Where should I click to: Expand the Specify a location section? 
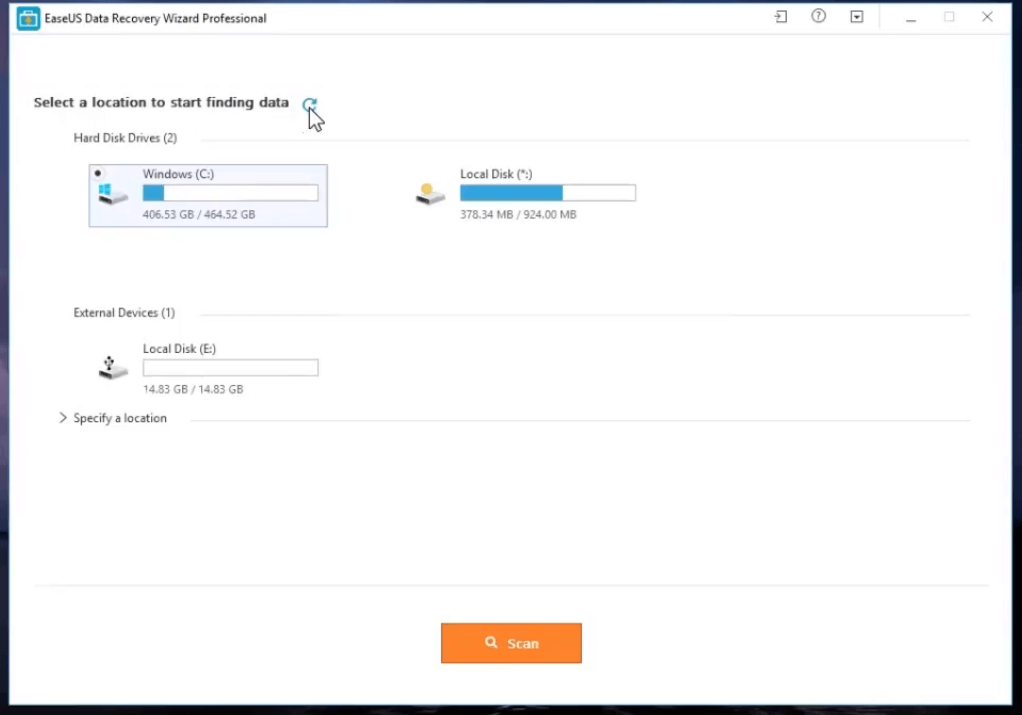click(63, 418)
